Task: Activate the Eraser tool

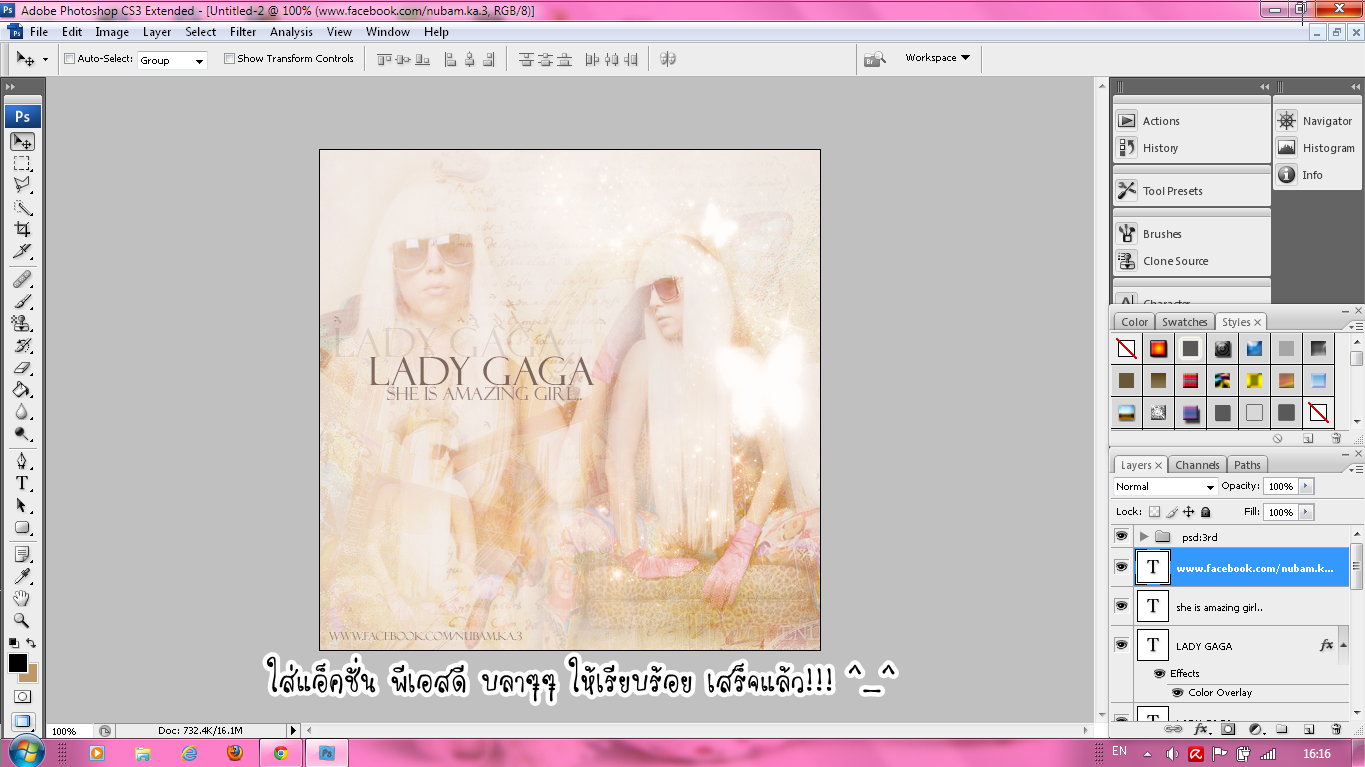Action: pos(22,368)
